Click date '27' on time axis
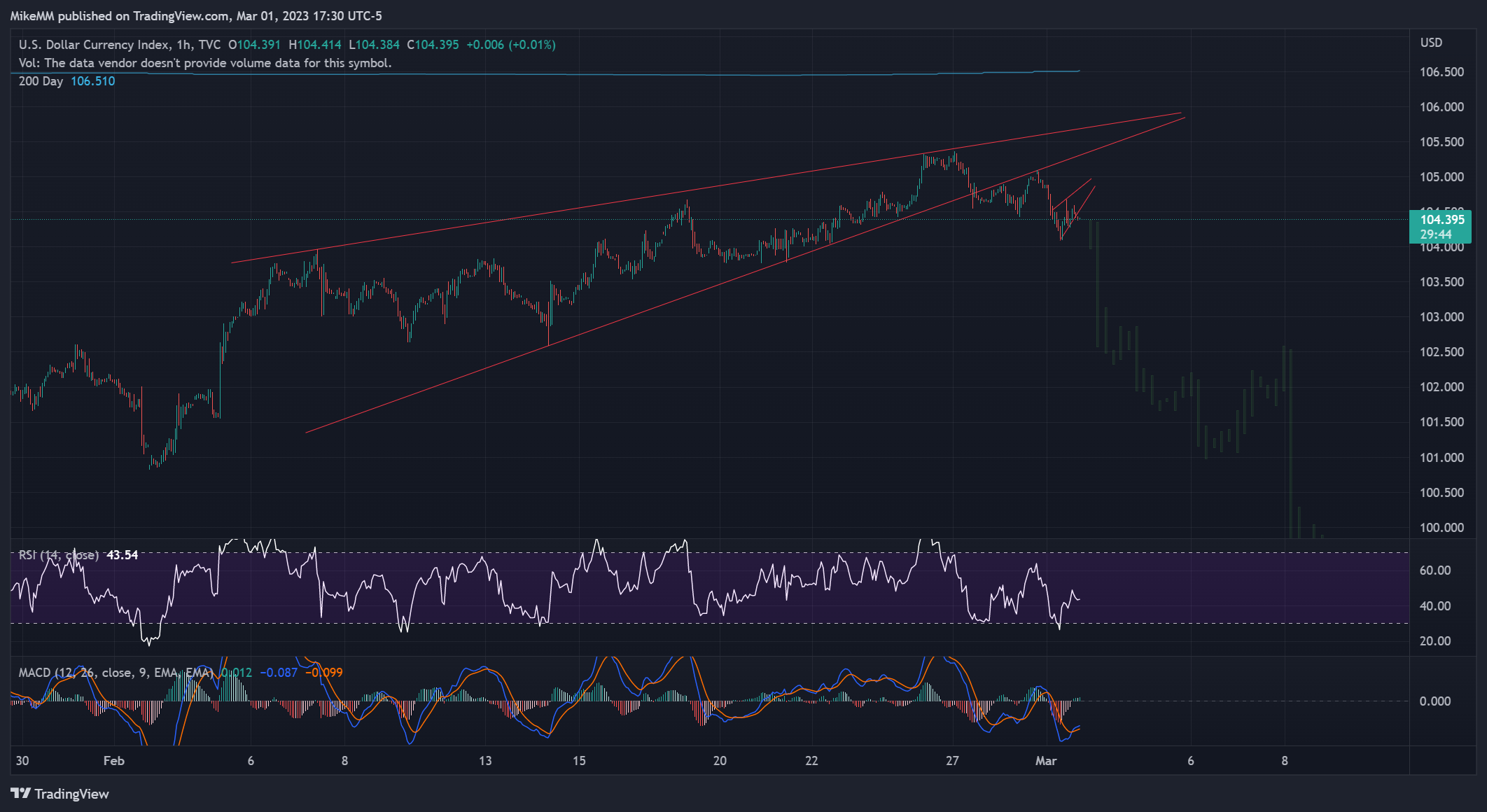 point(952,761)
